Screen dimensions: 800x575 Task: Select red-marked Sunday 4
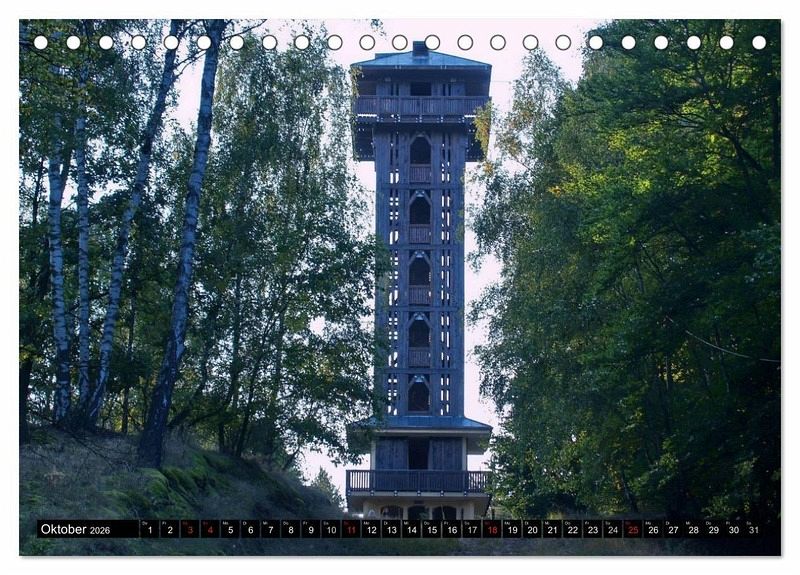pos(209,529)
